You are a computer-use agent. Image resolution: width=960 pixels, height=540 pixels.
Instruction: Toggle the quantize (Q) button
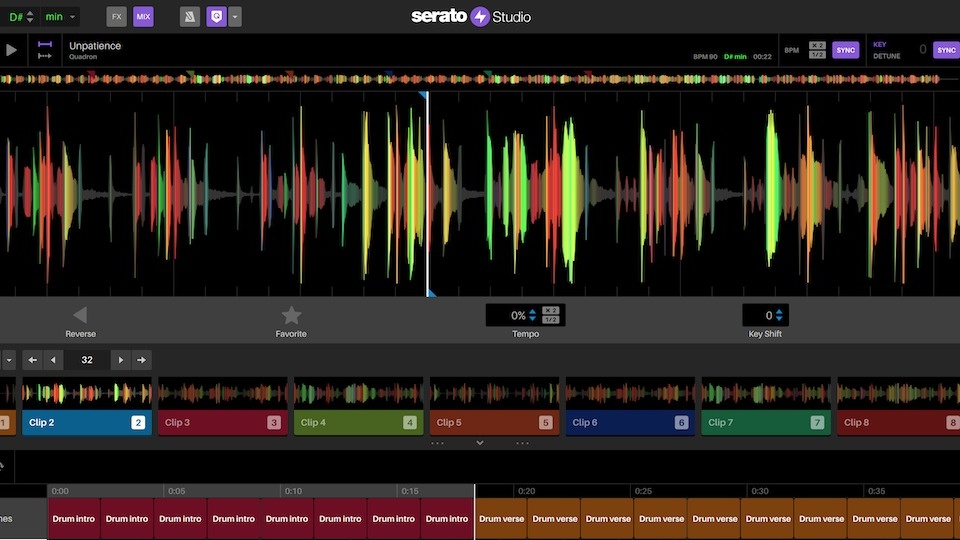coord(216,17)
